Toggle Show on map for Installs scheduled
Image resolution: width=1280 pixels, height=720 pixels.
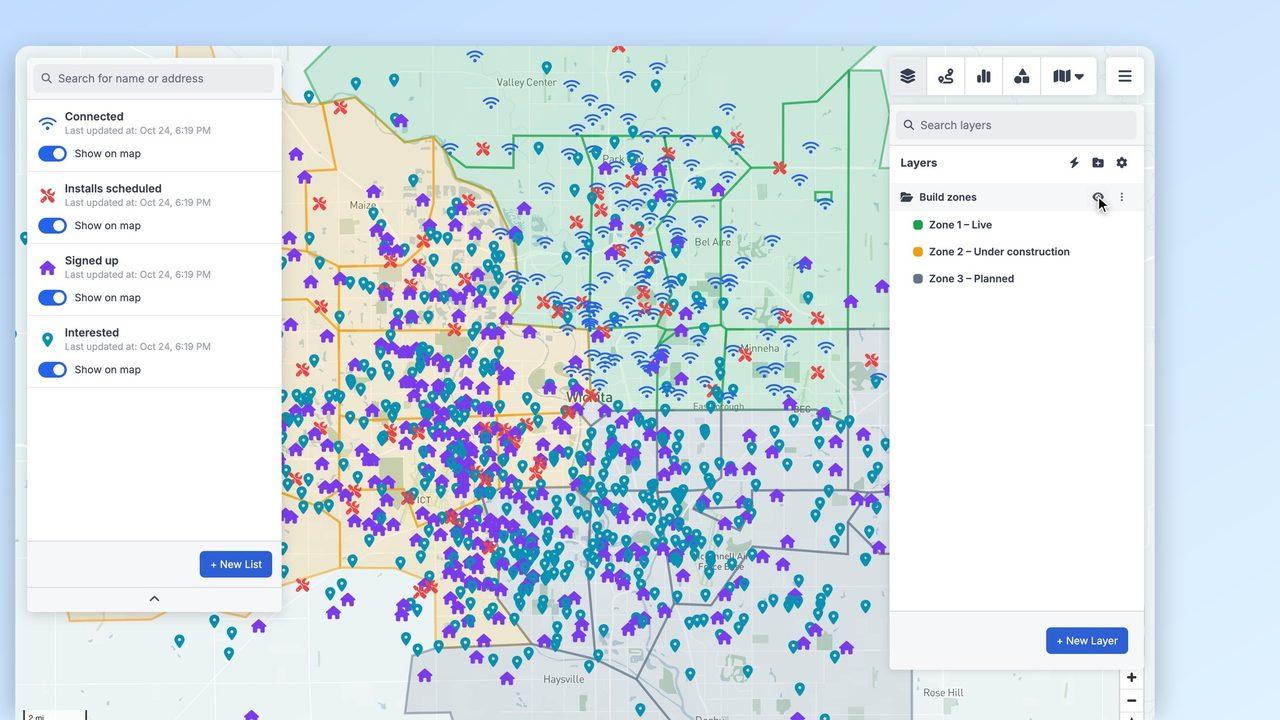coord(52,226)
